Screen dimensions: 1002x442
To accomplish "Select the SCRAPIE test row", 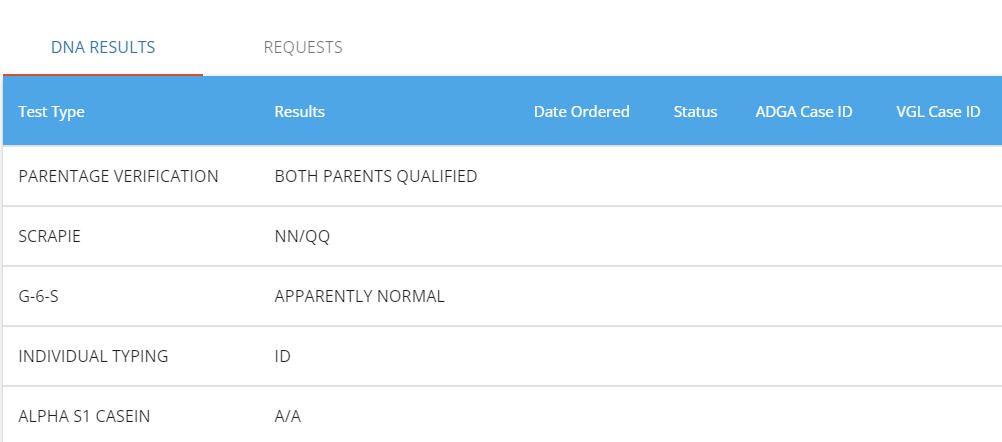I will [x=502, y=236].
